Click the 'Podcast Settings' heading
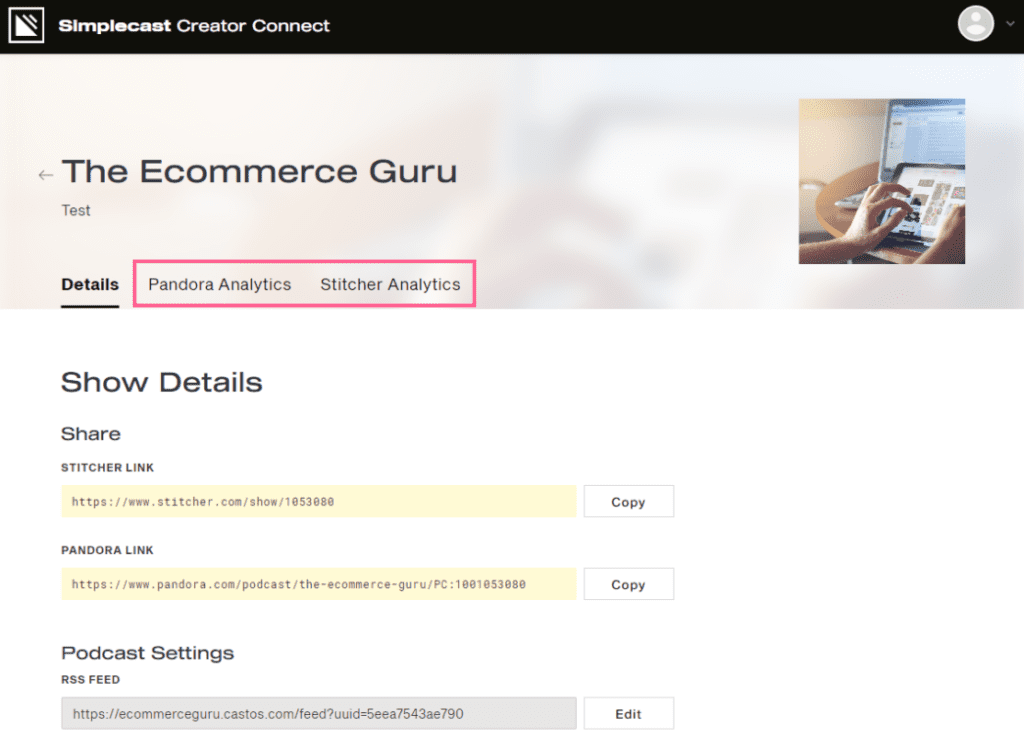The image size is (1024, 750). [x=148, y=653]
